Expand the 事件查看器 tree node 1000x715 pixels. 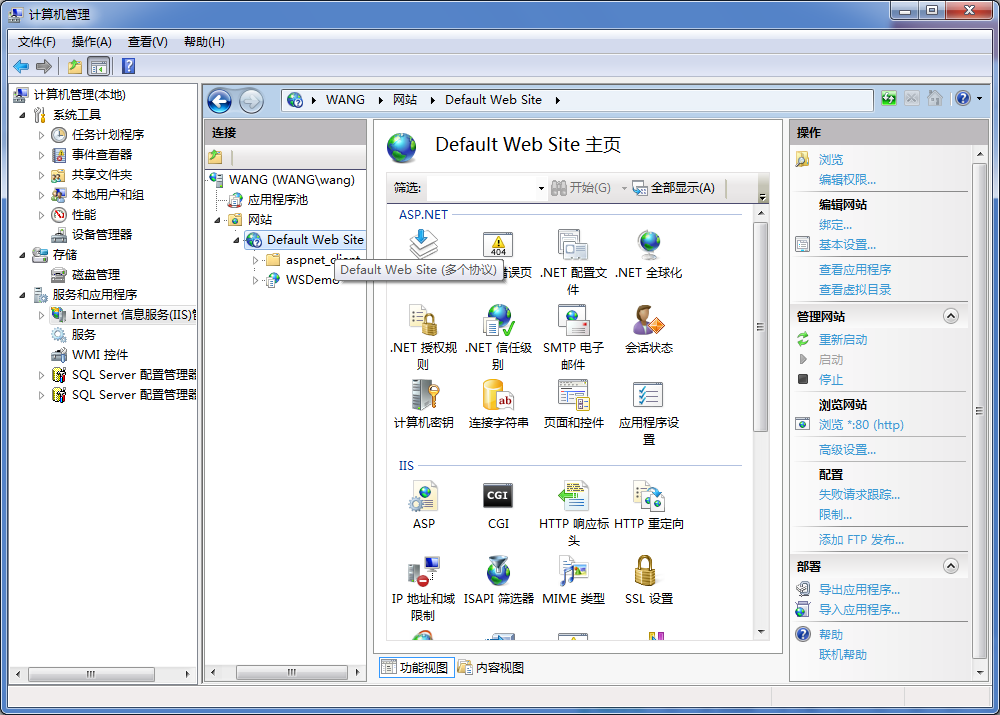point(41,155)
